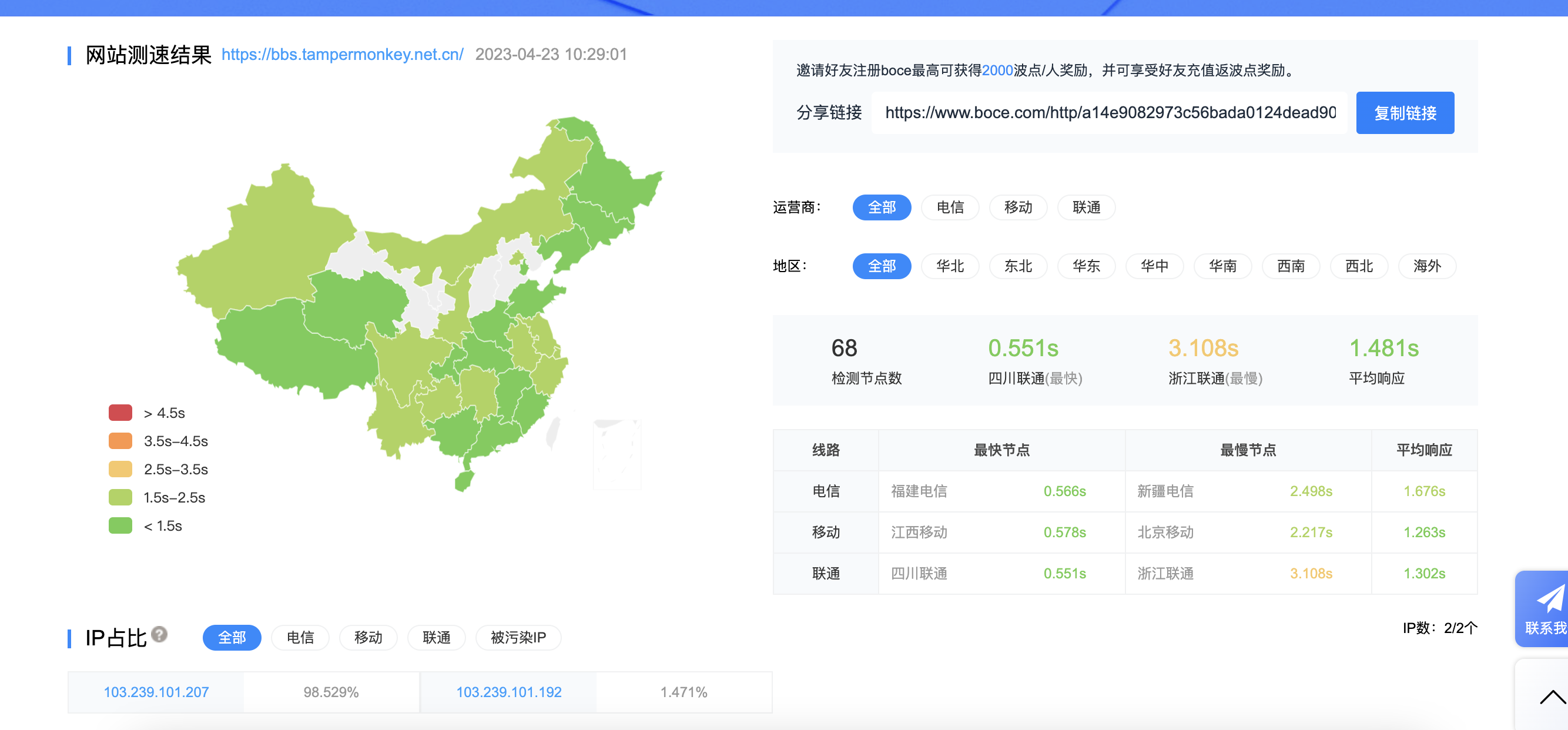The height and width of the screenshot is (730, 1568).
Task: Open the bbs.tampermonkey.net.cn link
Action: point(342,54)
